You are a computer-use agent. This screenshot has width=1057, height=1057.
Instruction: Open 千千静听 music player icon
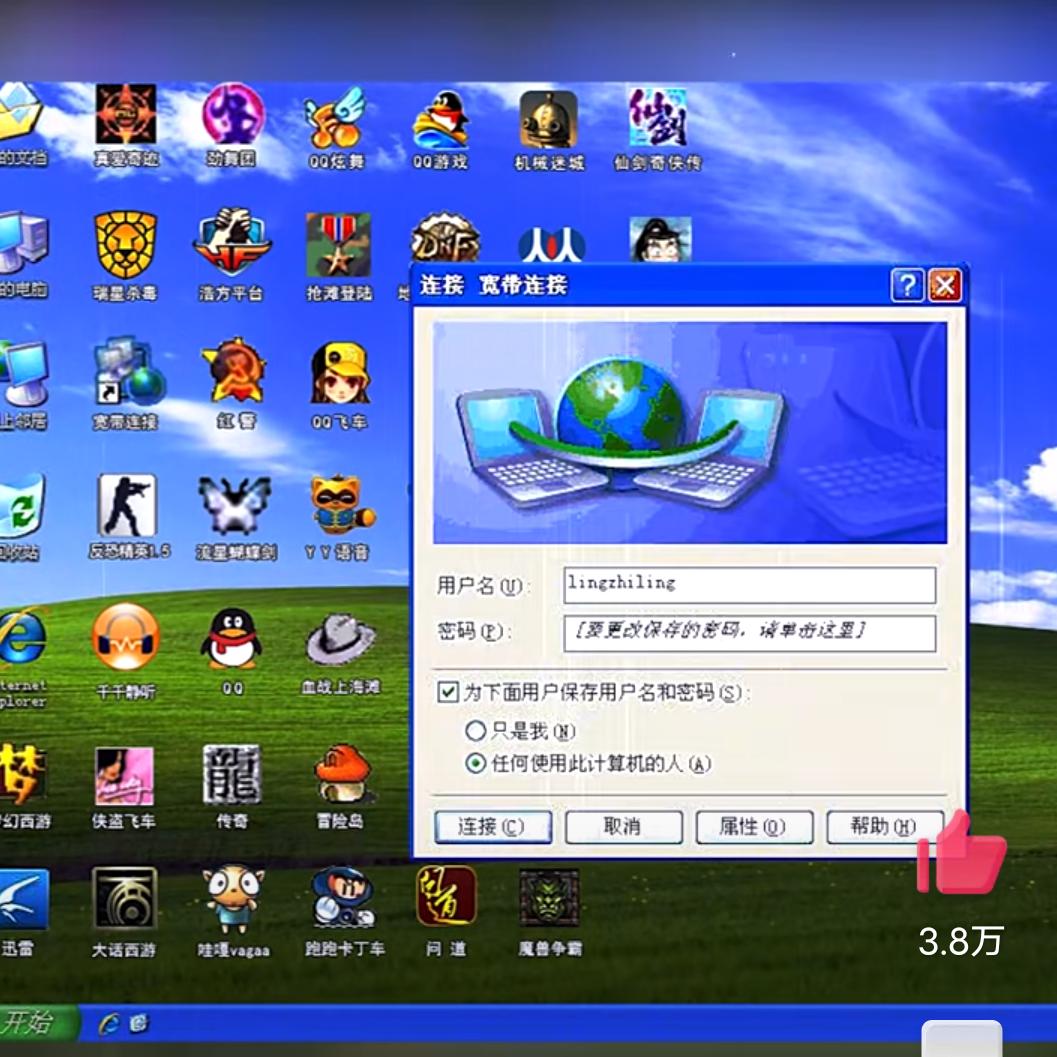125,638
